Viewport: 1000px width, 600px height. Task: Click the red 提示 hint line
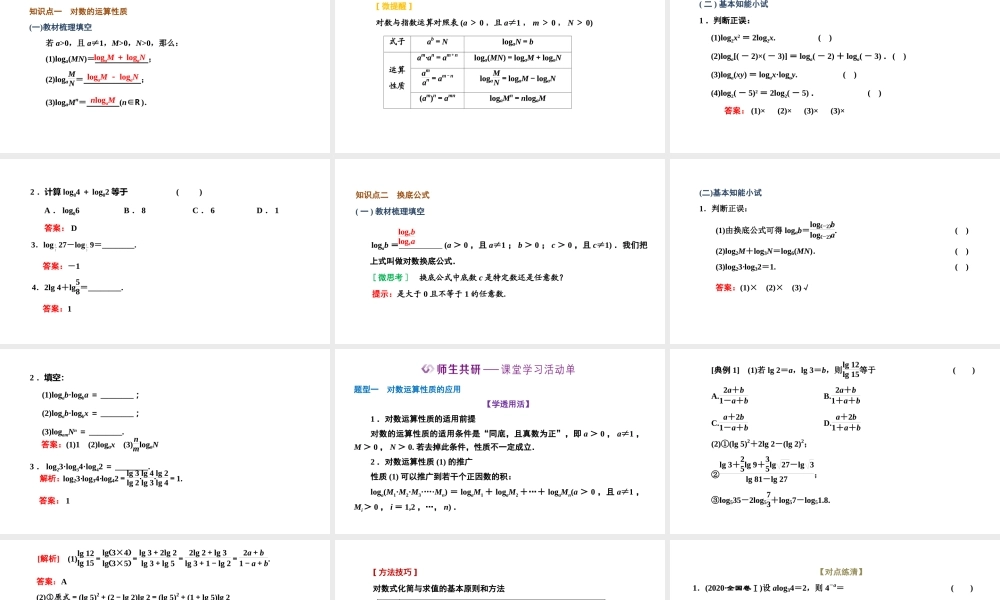(x=439, y=294)
